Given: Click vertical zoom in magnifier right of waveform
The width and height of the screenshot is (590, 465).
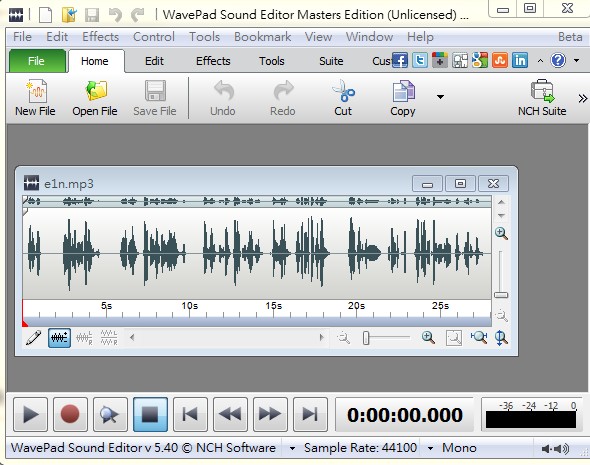Looking at the screenshot, I should point(501,233).
